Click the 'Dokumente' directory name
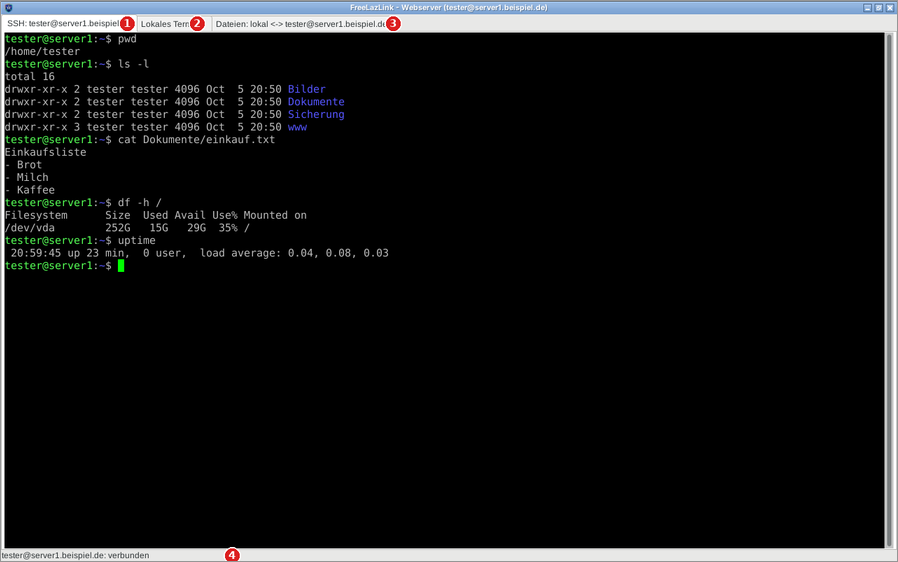Image resolution: width=898 pixels, height=562 pixels. 316,101
